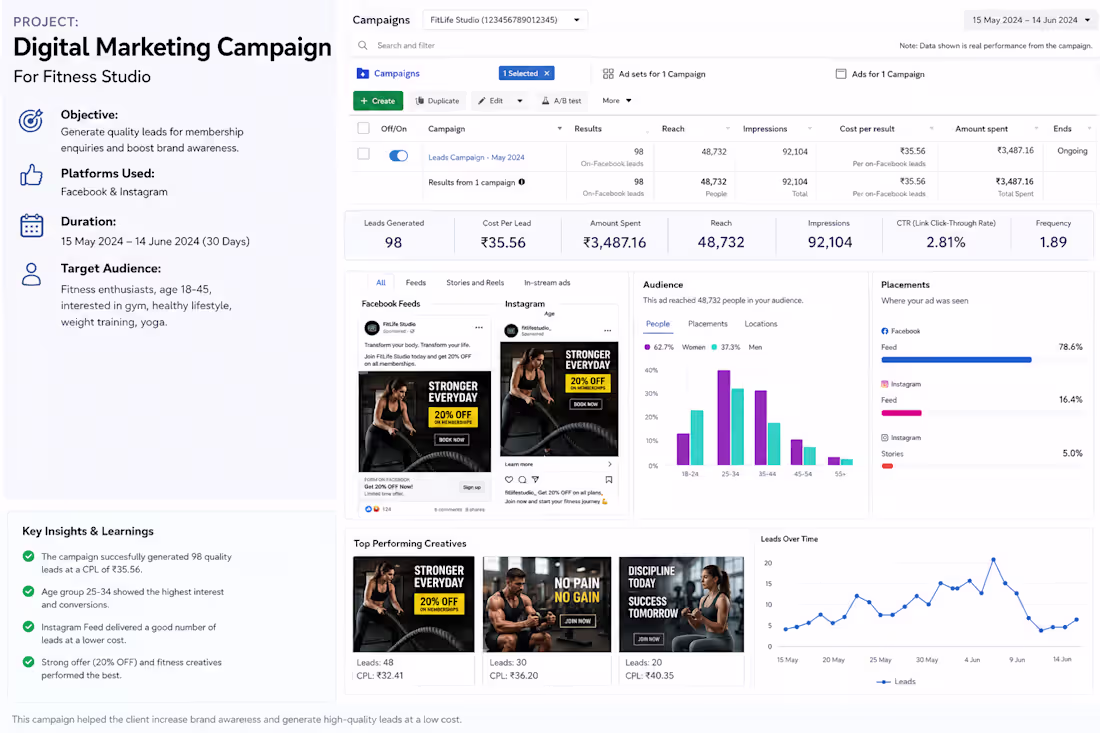The width and height of the screenshot is (1100, 733).
Task: Tap the heart like icon on the Instagram post
Action: point(509,480)
